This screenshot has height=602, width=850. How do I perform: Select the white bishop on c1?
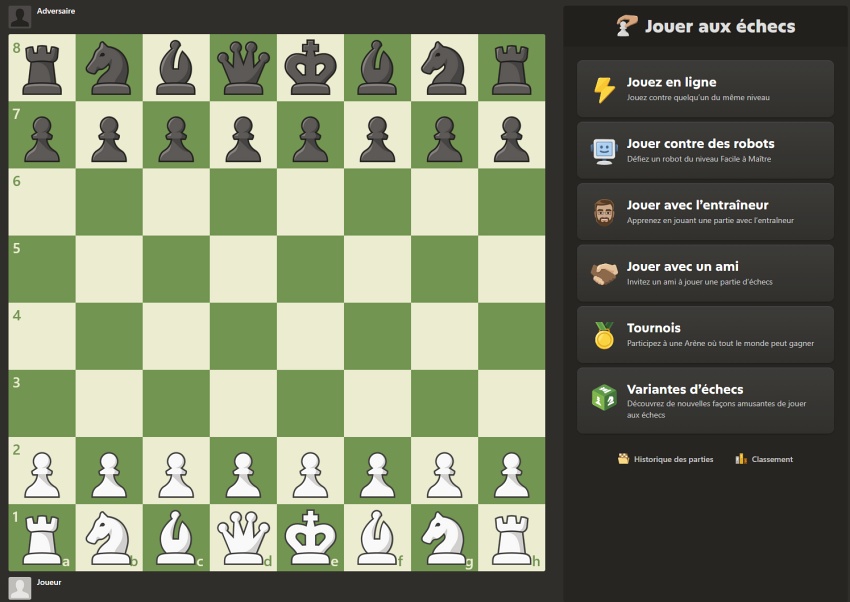click(x=176, y=538)
